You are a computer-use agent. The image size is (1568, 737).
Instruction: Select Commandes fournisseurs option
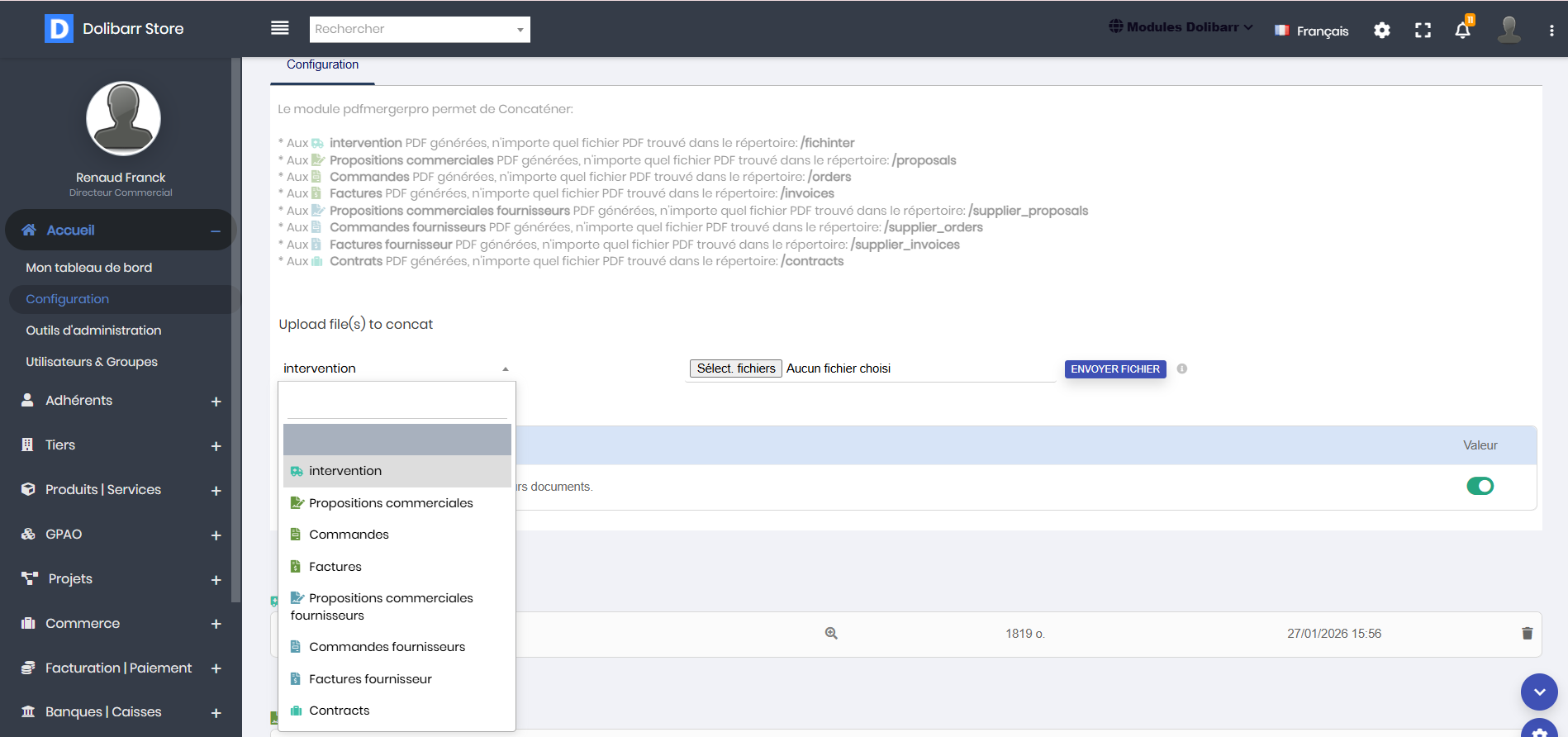pos(397,647)
